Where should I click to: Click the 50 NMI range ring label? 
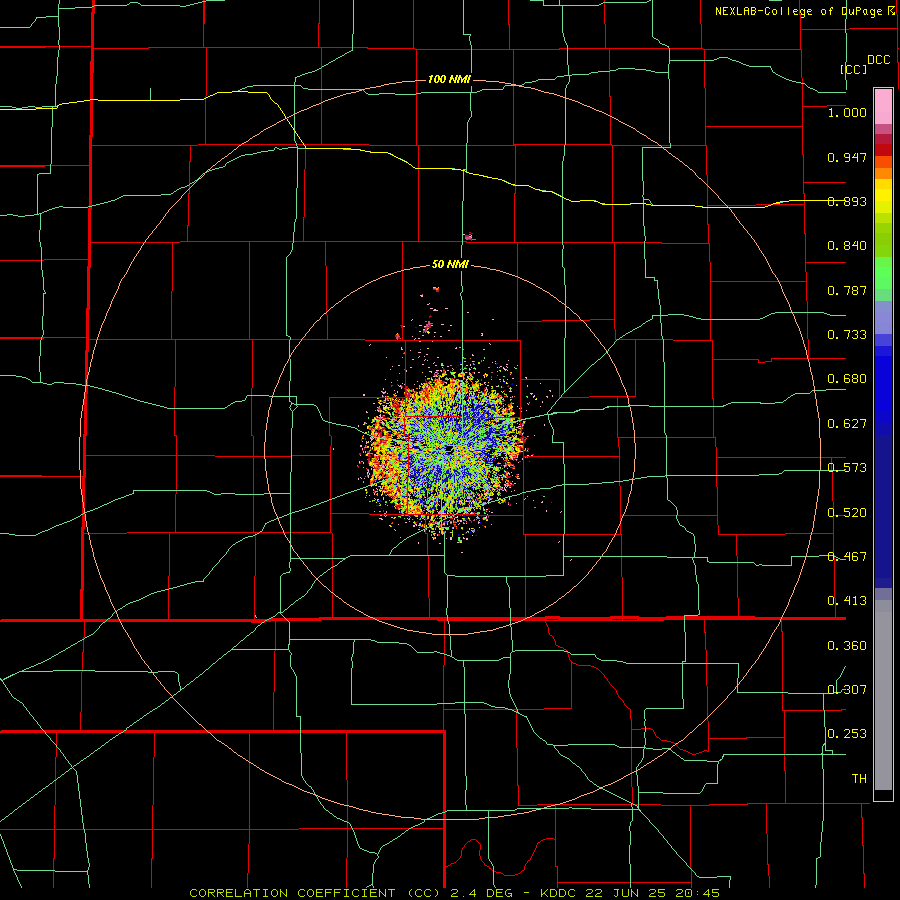click(x=450, y=264)
